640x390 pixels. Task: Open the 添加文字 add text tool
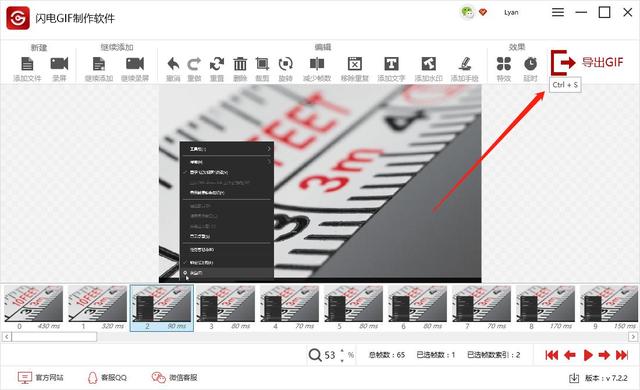coord(391,64)
